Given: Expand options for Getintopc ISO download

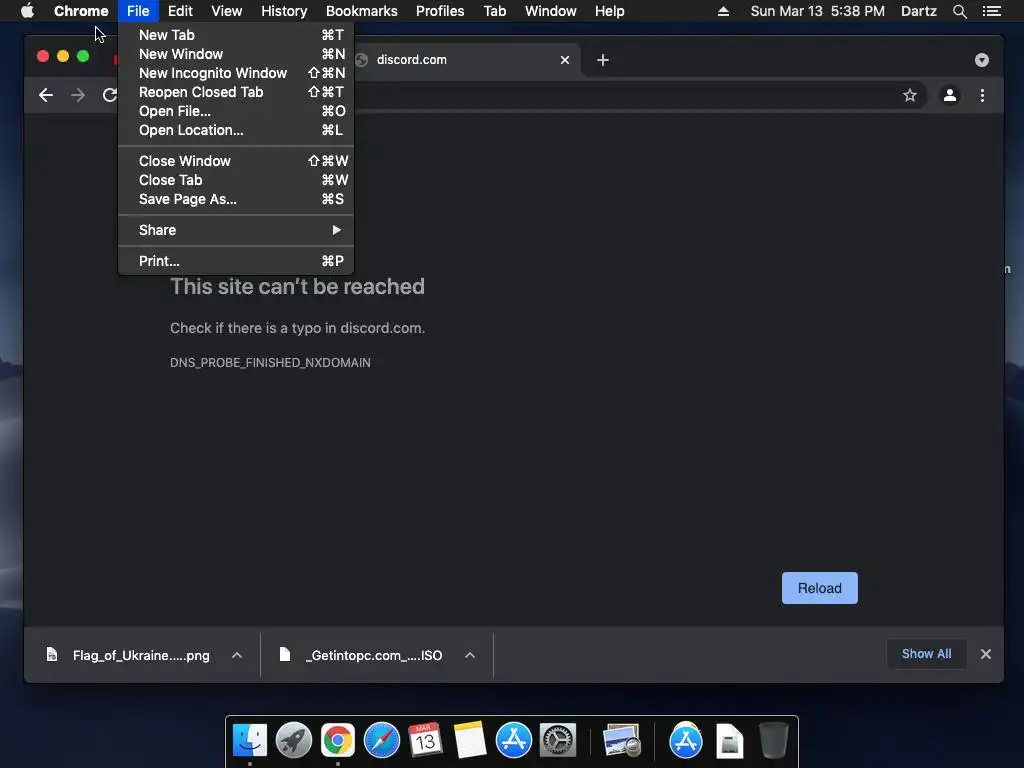Looking at the screenshot, I should (470, 655).
